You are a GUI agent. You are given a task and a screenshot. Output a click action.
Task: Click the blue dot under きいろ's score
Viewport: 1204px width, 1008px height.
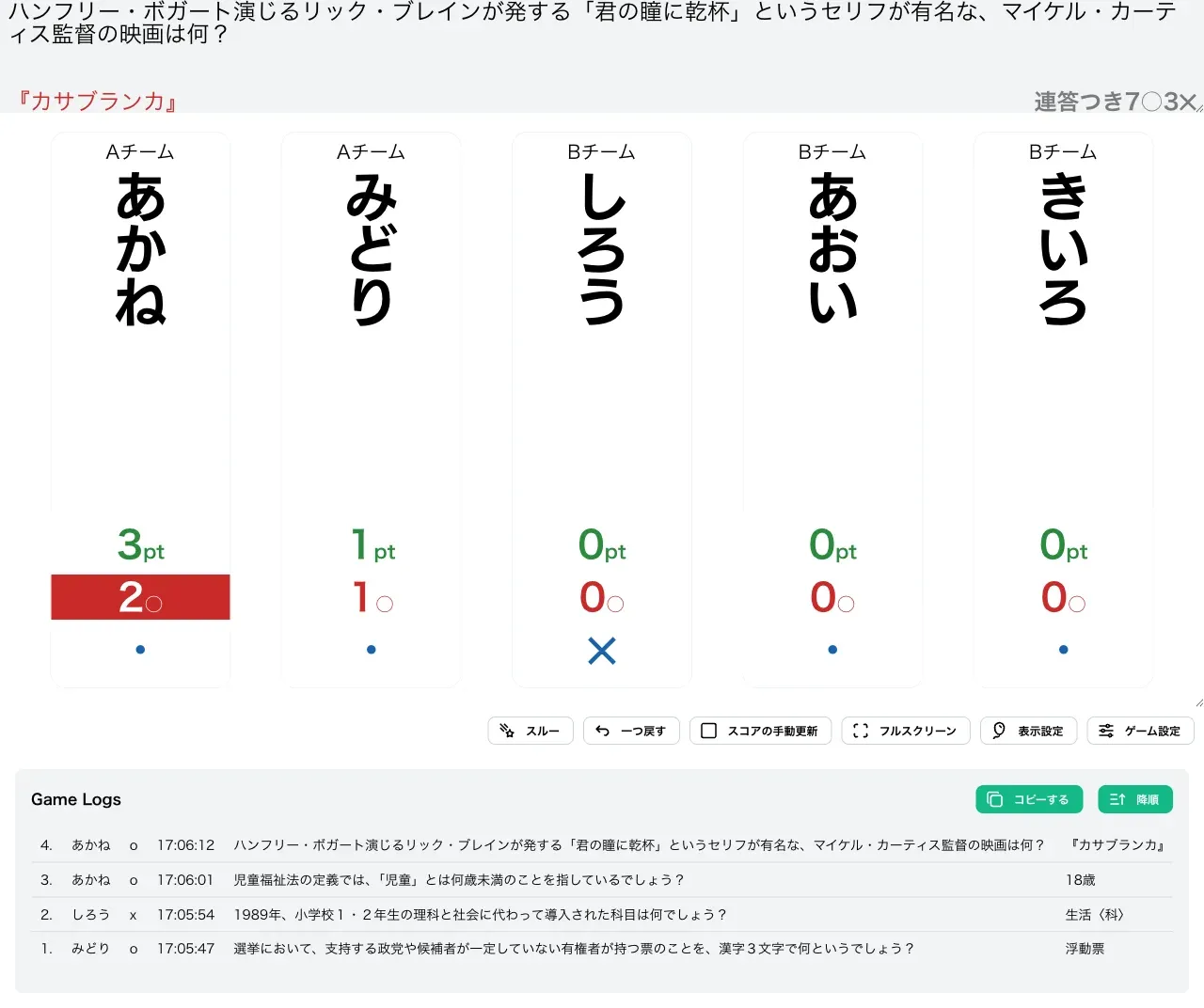coord(1064,650)
